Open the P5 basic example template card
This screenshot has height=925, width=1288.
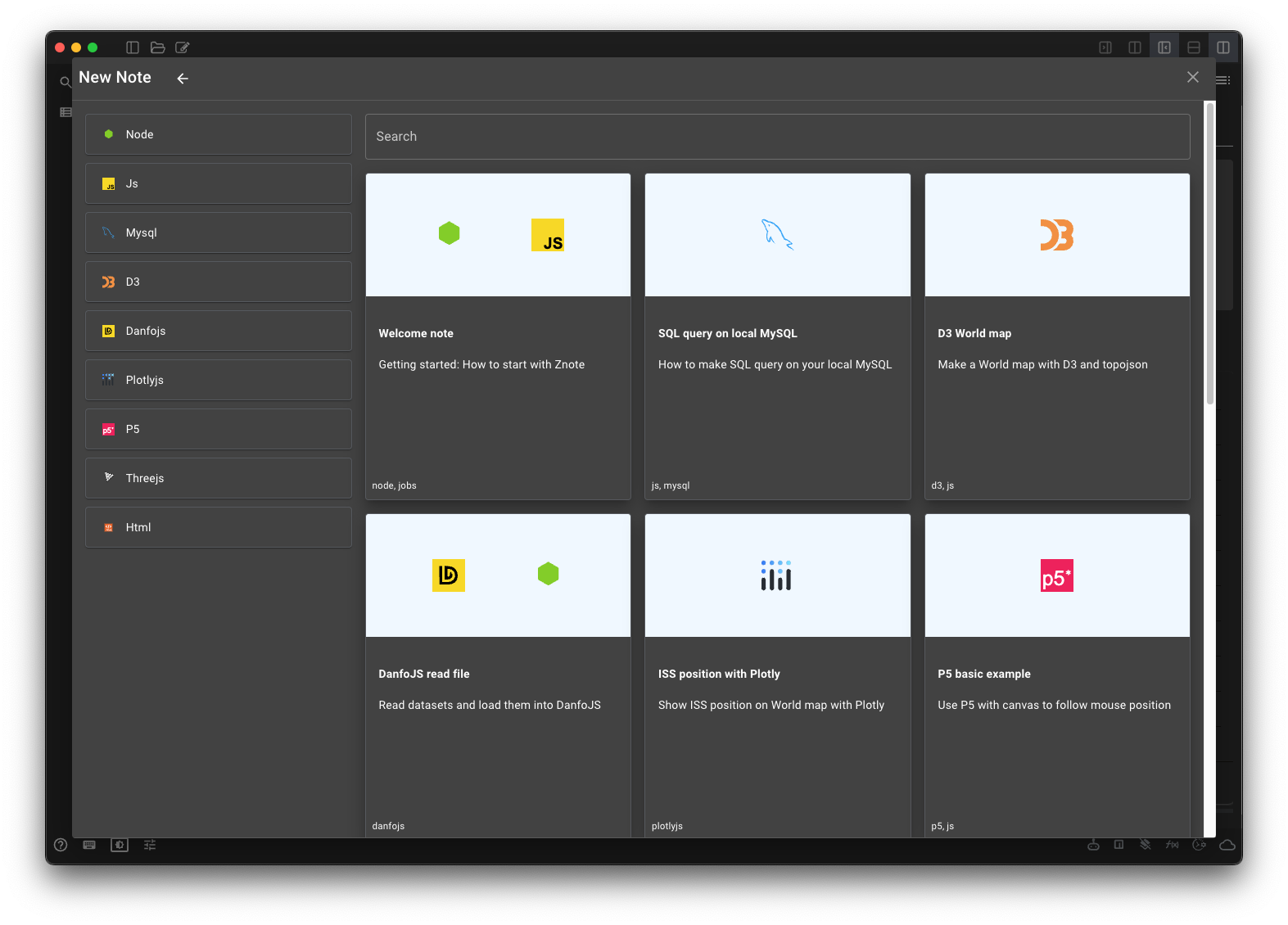tap(1057, 675)
